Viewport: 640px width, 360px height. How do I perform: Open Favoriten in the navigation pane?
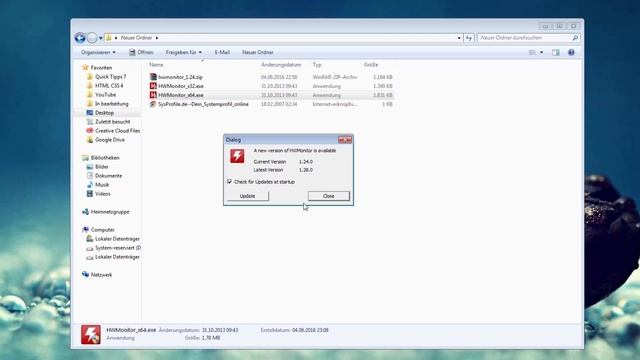coord(101,67)
